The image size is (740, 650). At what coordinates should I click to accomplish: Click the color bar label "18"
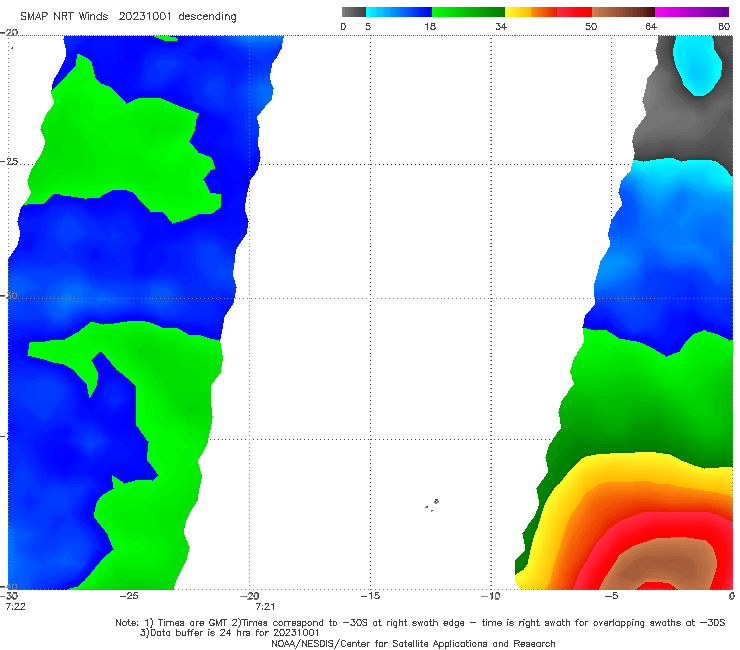coord(430,26)
